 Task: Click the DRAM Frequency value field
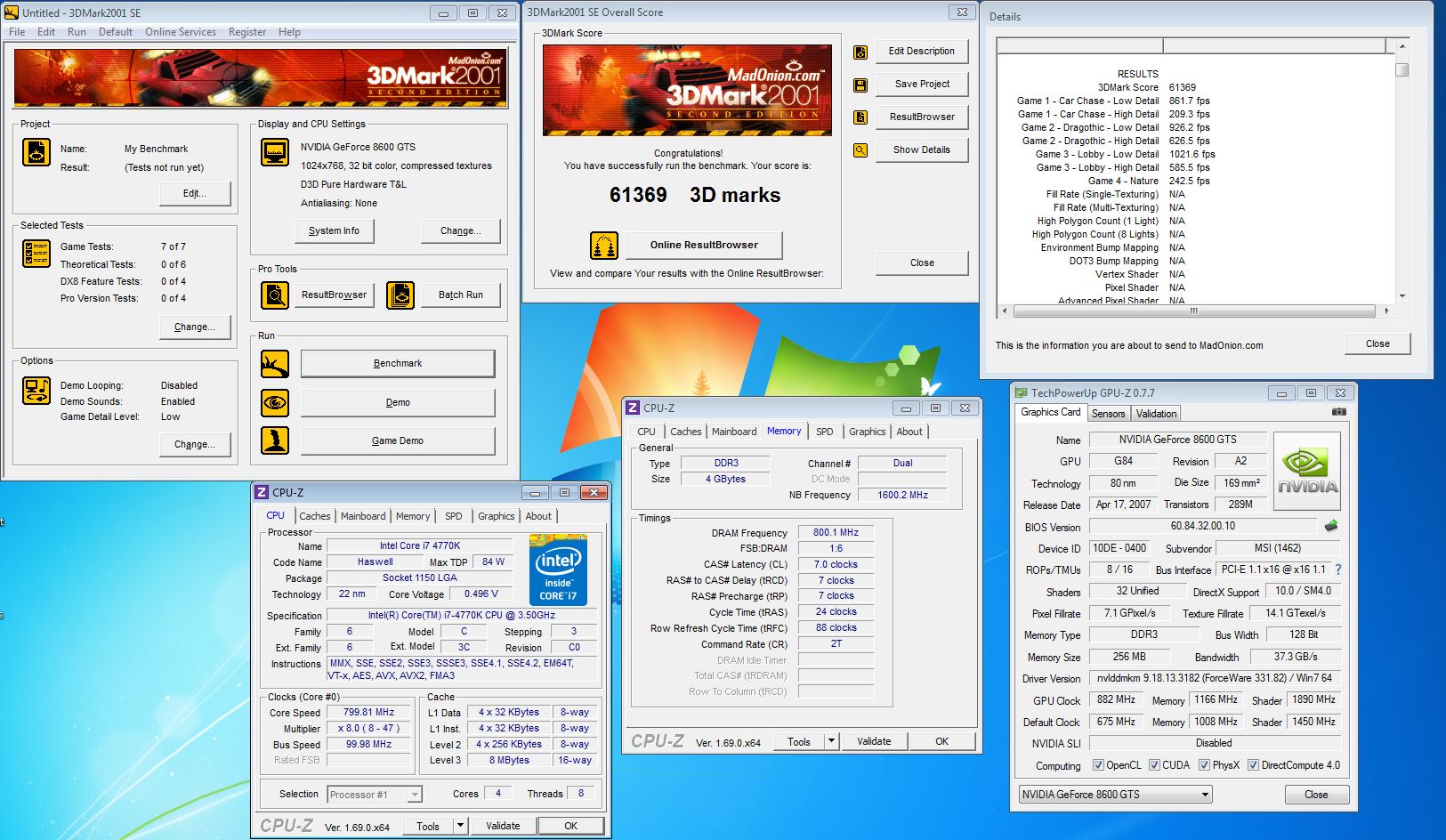pyautogui.click(x=836, y=533)
